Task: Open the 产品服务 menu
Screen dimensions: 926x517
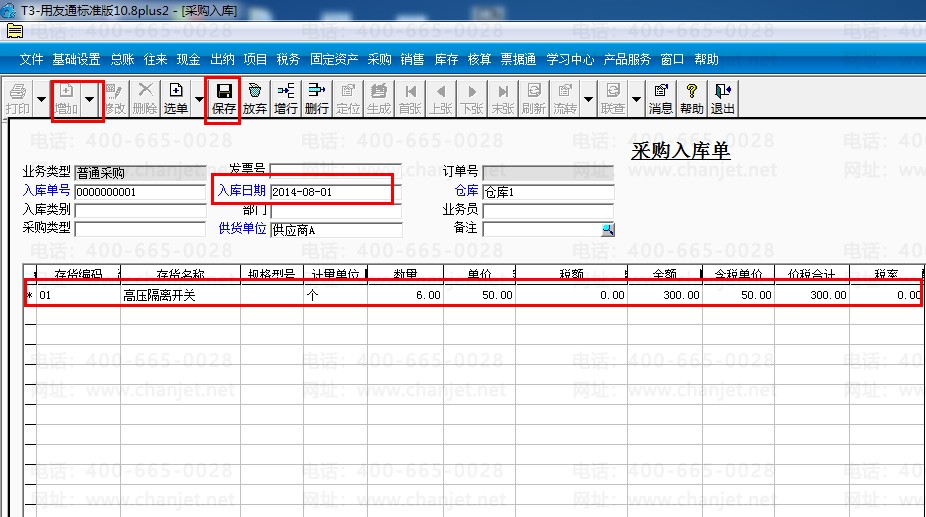Action: pos(627,59)
